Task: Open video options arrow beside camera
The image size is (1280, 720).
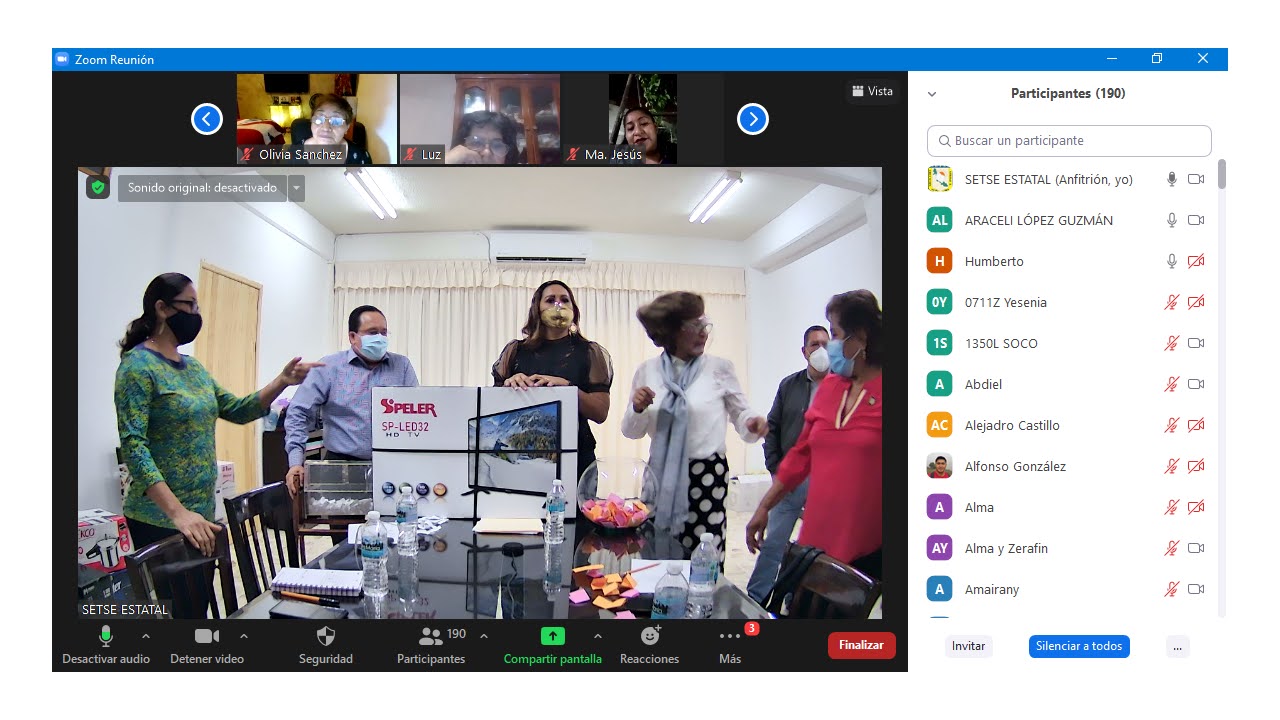Action: [x=244, y=636]
